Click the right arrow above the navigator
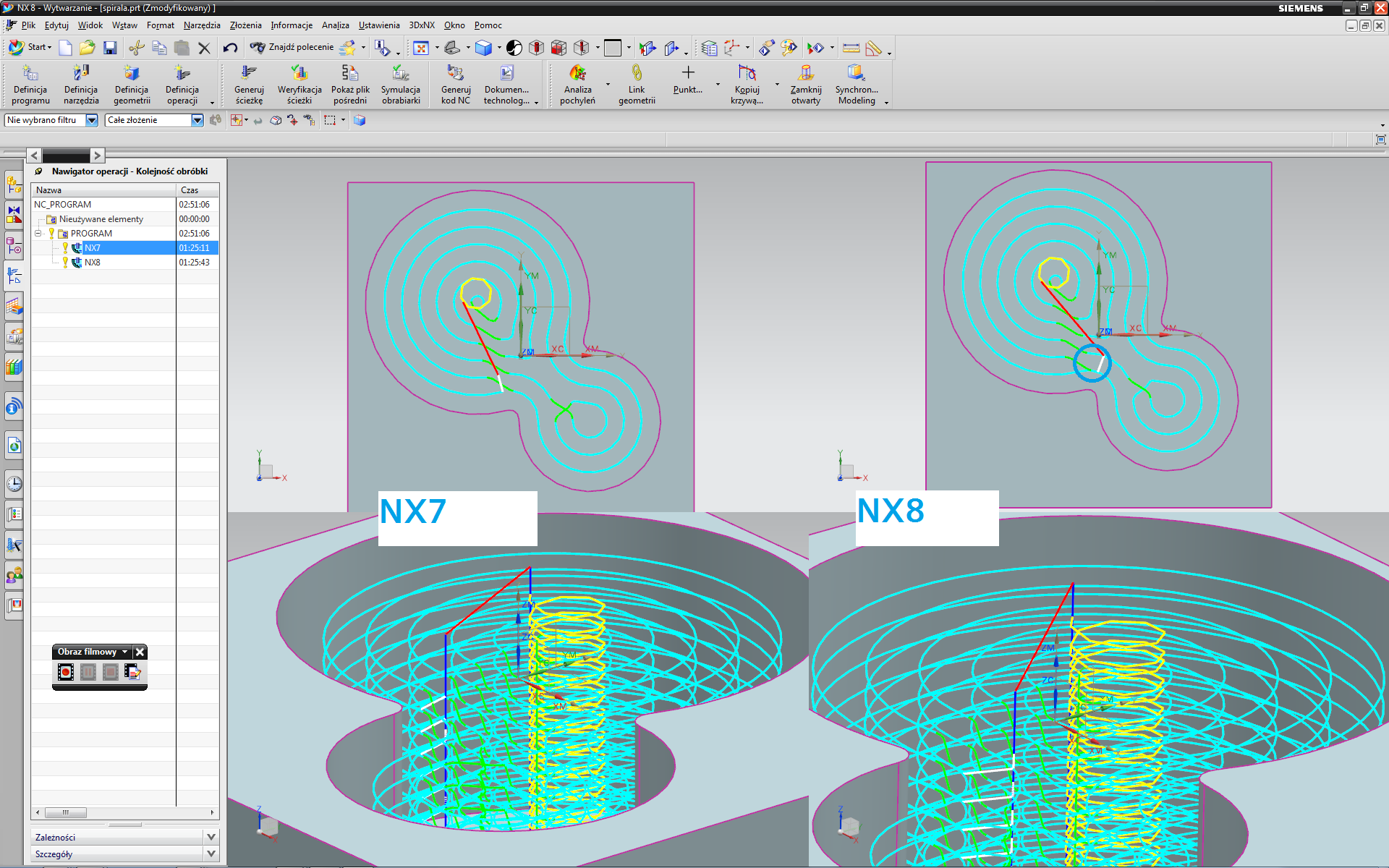 point(97,156)
